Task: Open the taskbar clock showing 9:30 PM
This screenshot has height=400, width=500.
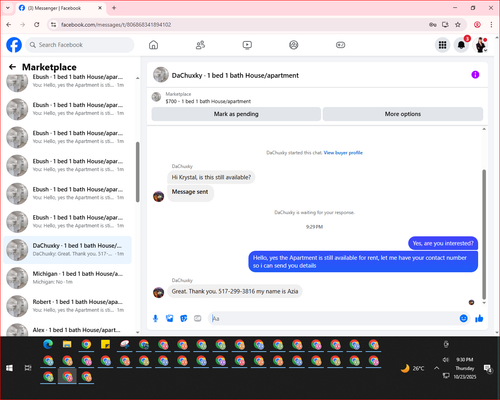Action: (465, 368)
